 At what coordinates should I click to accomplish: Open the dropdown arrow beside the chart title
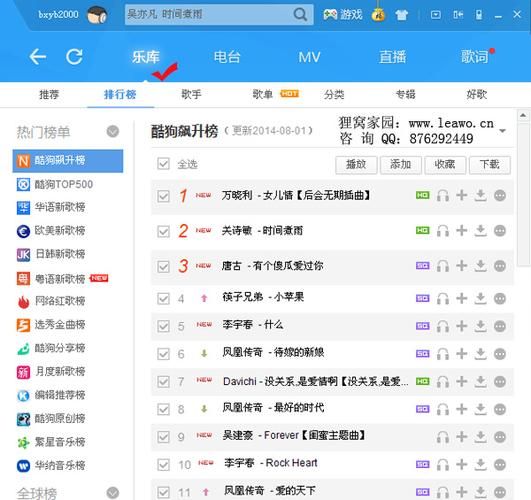click(x=503, y=131)
